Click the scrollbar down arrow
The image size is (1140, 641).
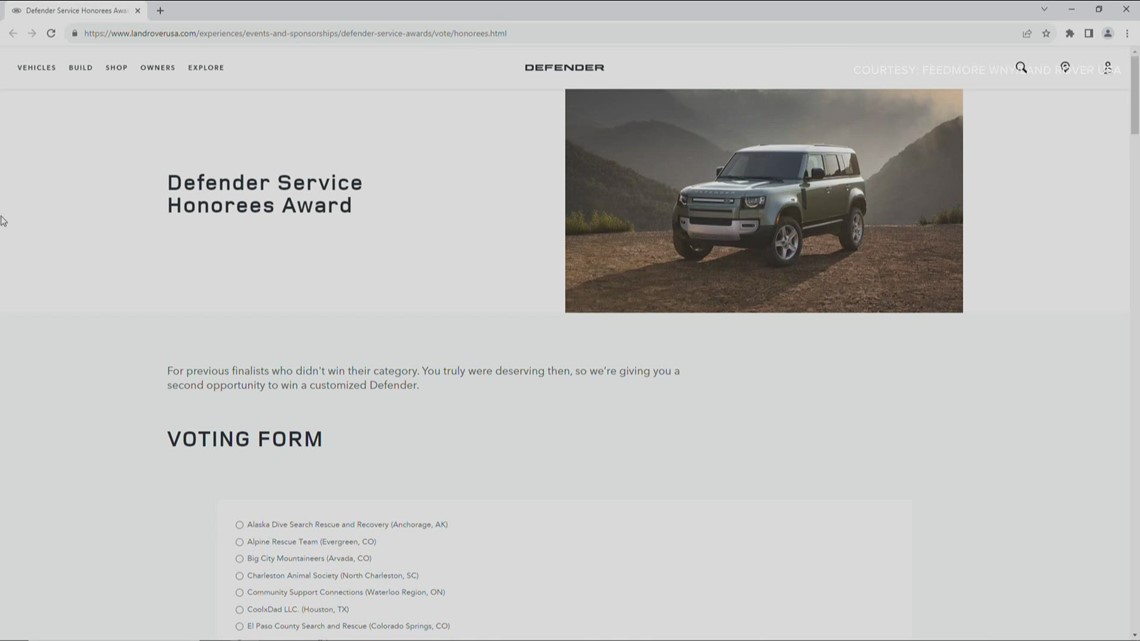pyautogui.click(x=1134, y=635)
